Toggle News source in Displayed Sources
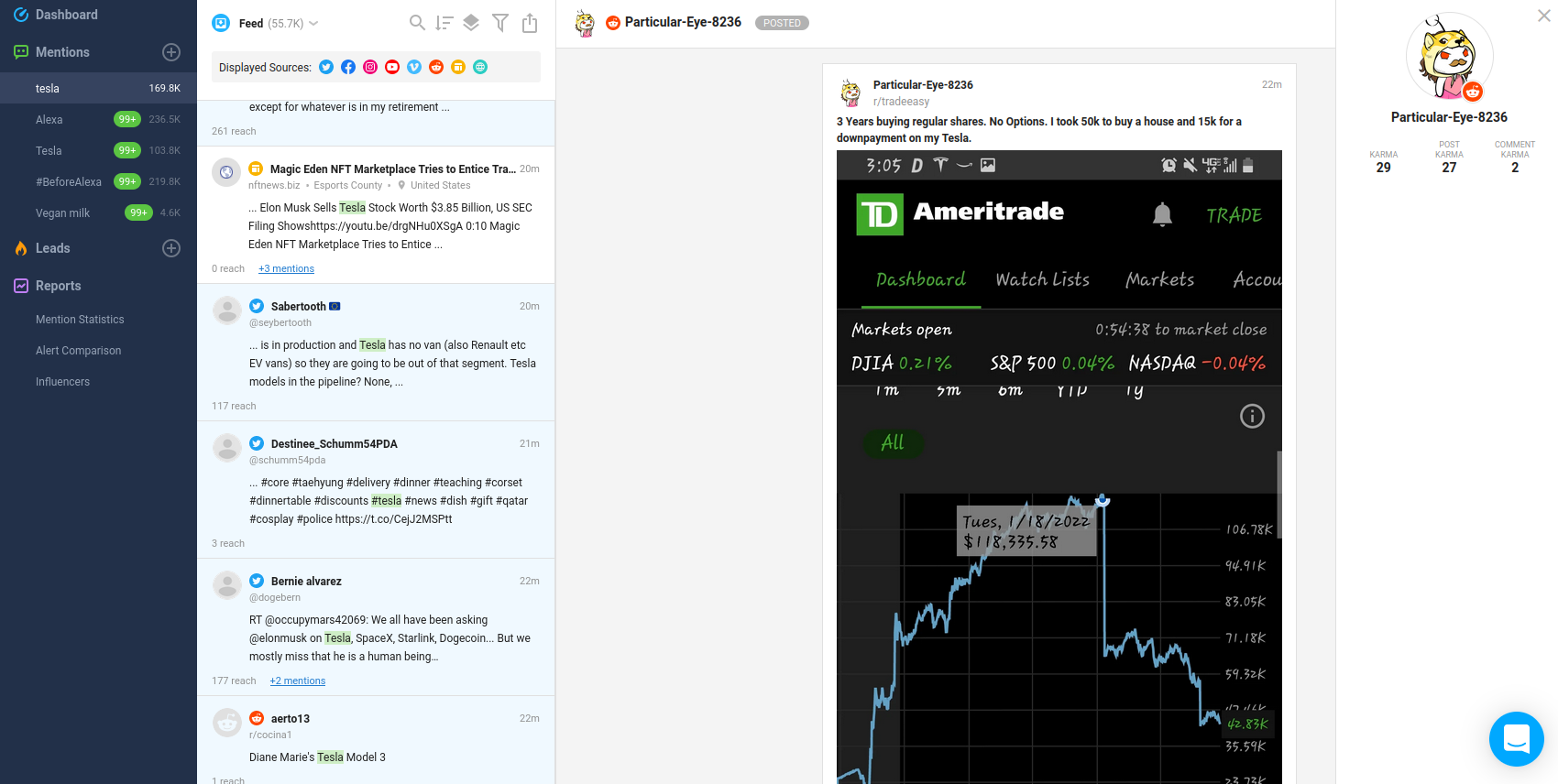Image resolution: width=1558 pixels, height=784 pixels. pyautogui.click(x=458, y=67)
